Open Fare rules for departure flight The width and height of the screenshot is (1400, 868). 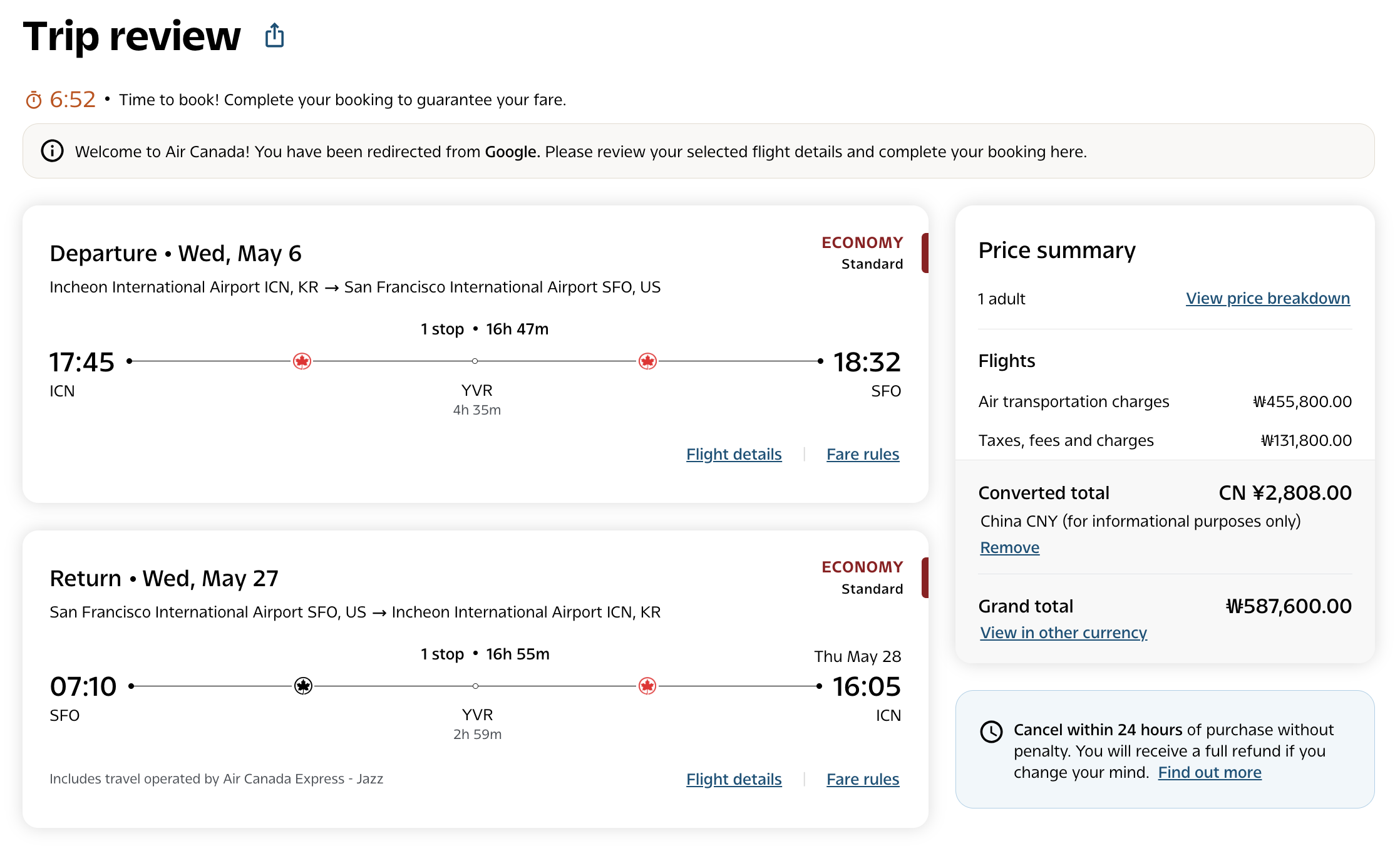pos(863,454)
